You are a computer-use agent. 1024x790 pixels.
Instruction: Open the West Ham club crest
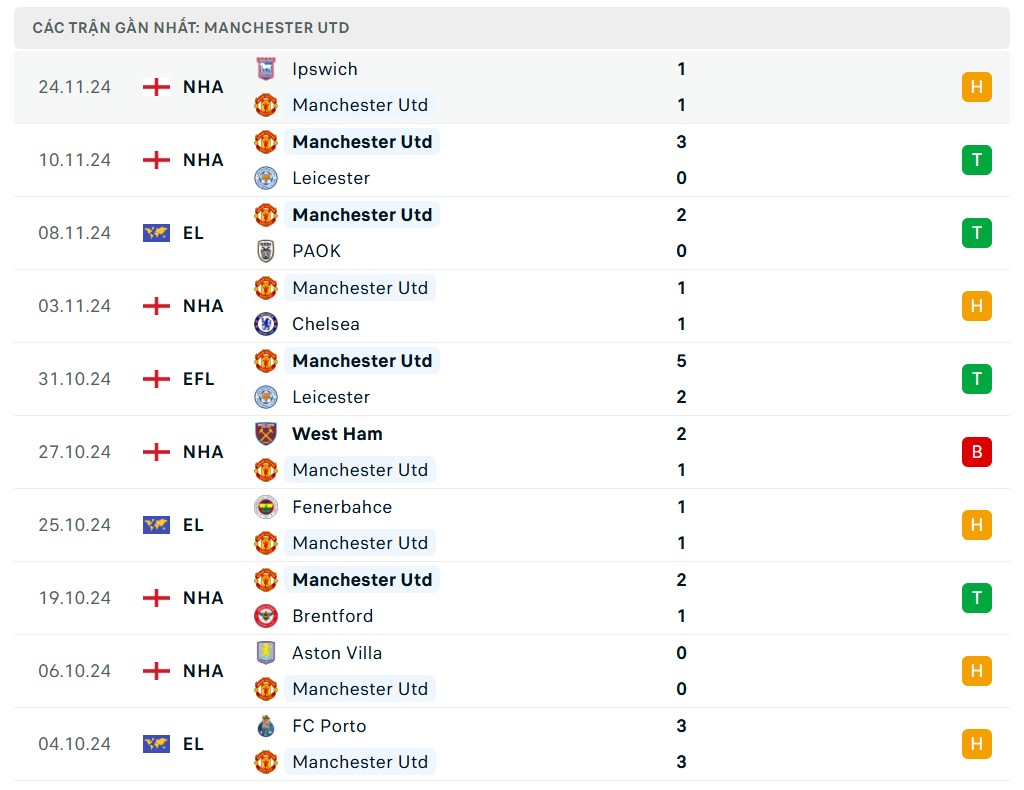pos(265,434)
